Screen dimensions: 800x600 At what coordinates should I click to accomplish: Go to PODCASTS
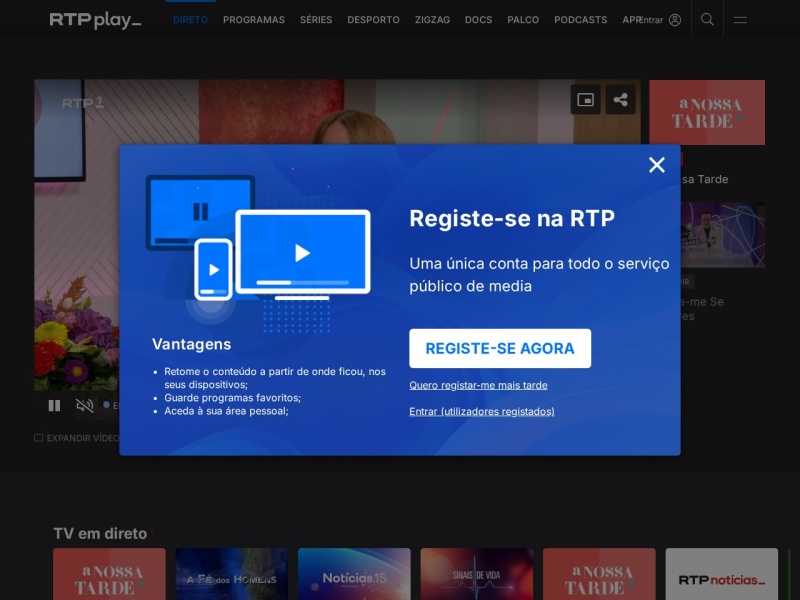tap(581, 20)
